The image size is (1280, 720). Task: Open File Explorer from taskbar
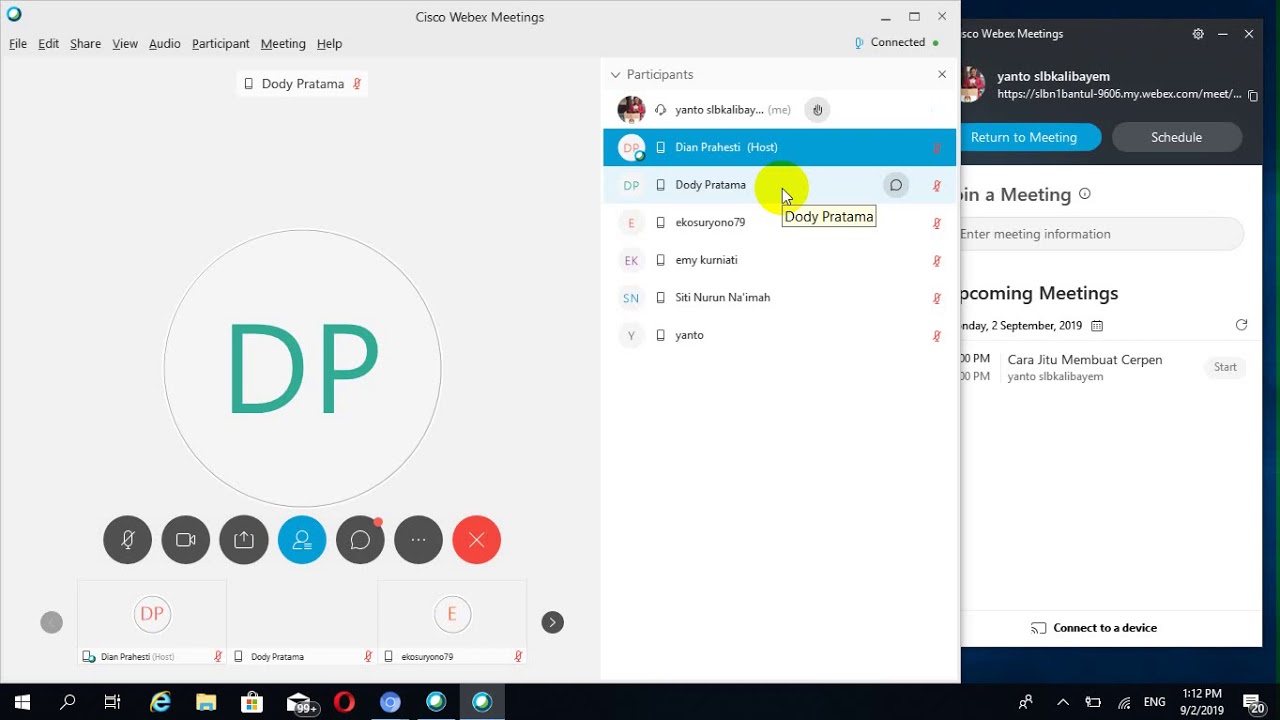pos(206,702)
